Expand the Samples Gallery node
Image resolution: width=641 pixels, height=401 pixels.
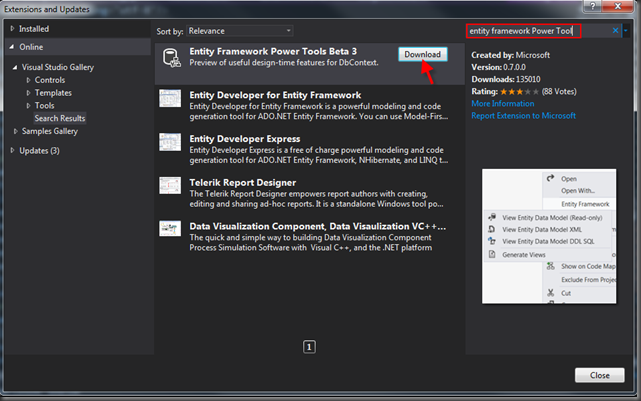[16, 131]
